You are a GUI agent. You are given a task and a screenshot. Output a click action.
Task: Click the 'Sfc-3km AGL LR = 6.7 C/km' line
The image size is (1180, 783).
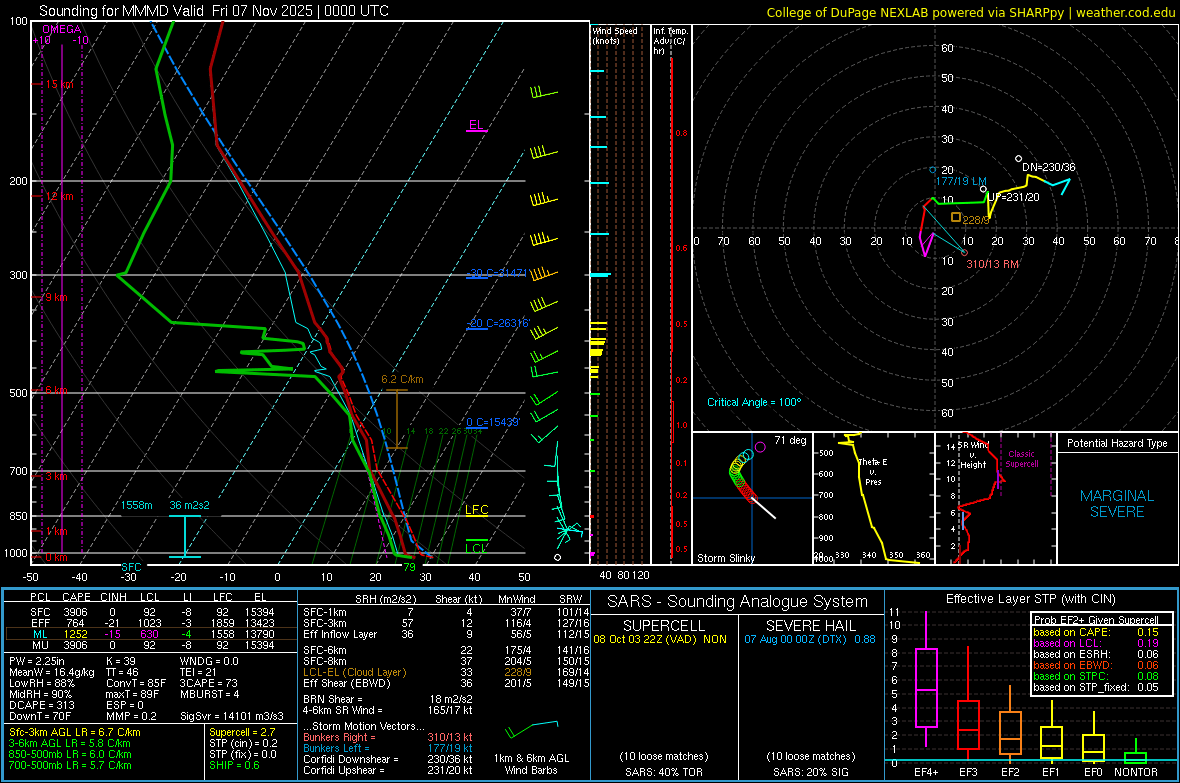click(x=75, y=732)
